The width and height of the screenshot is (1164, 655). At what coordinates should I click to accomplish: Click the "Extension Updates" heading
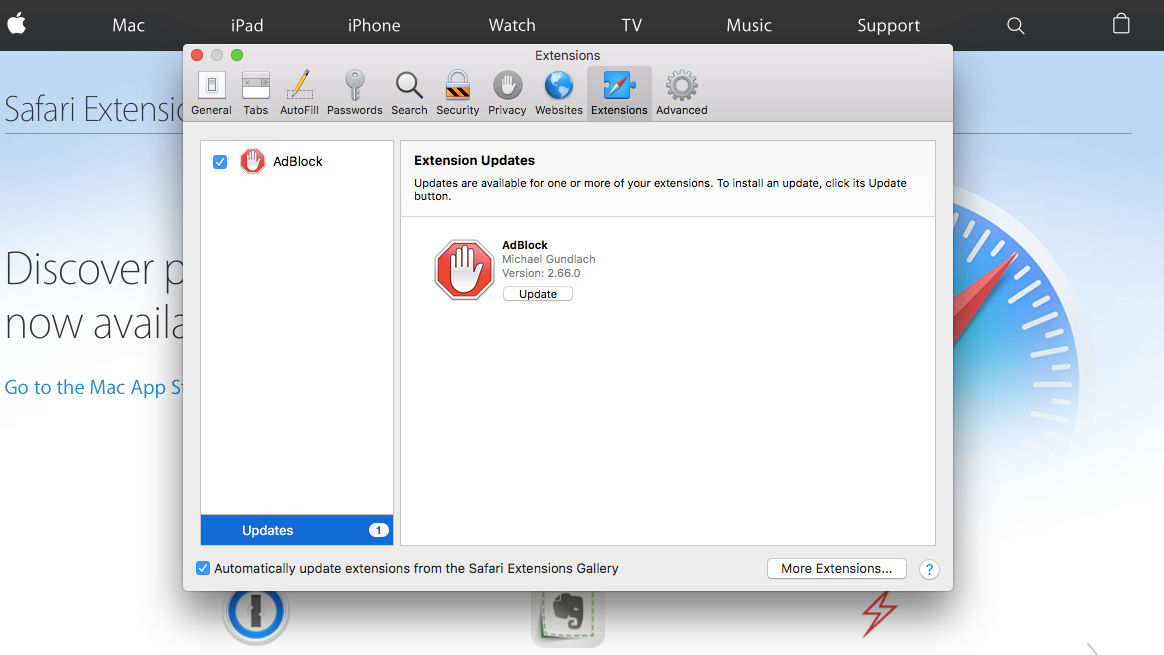click(x=474, y=160)
